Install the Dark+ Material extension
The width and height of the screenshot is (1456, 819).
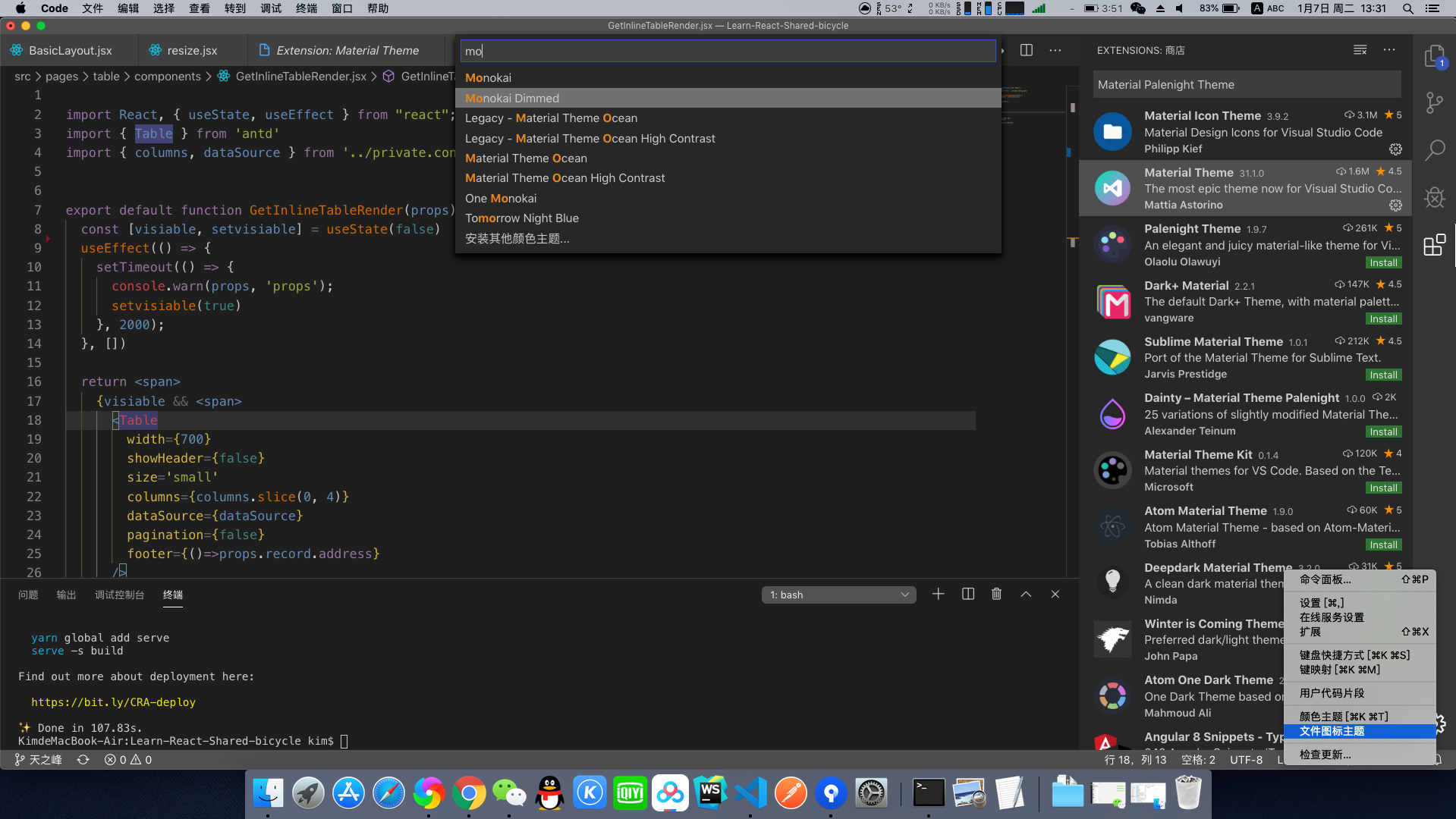pos(1383,318)
